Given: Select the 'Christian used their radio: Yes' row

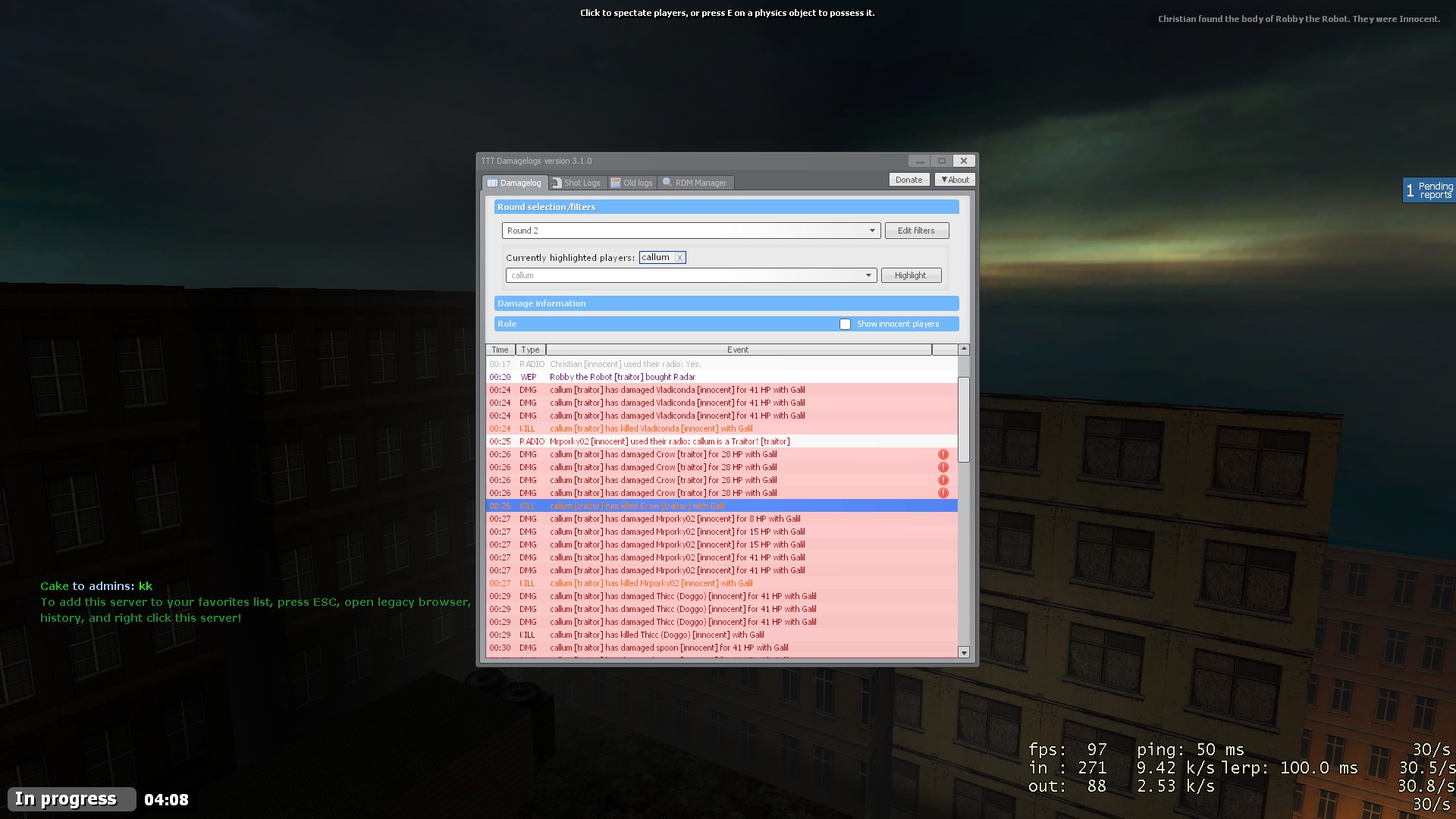Looking at the screenshot, I should click(x=722, y=364).
